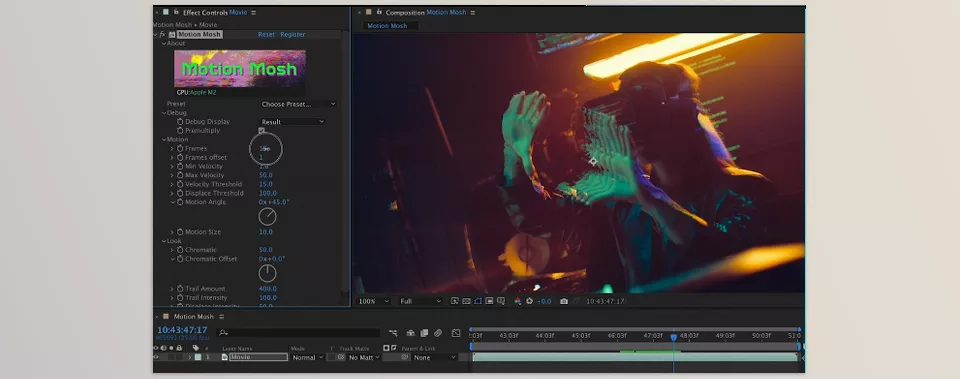Viewport: 960px width, 379px height.
Task: Click stopwatch icon for Motion Size
Action: point(180,232)
